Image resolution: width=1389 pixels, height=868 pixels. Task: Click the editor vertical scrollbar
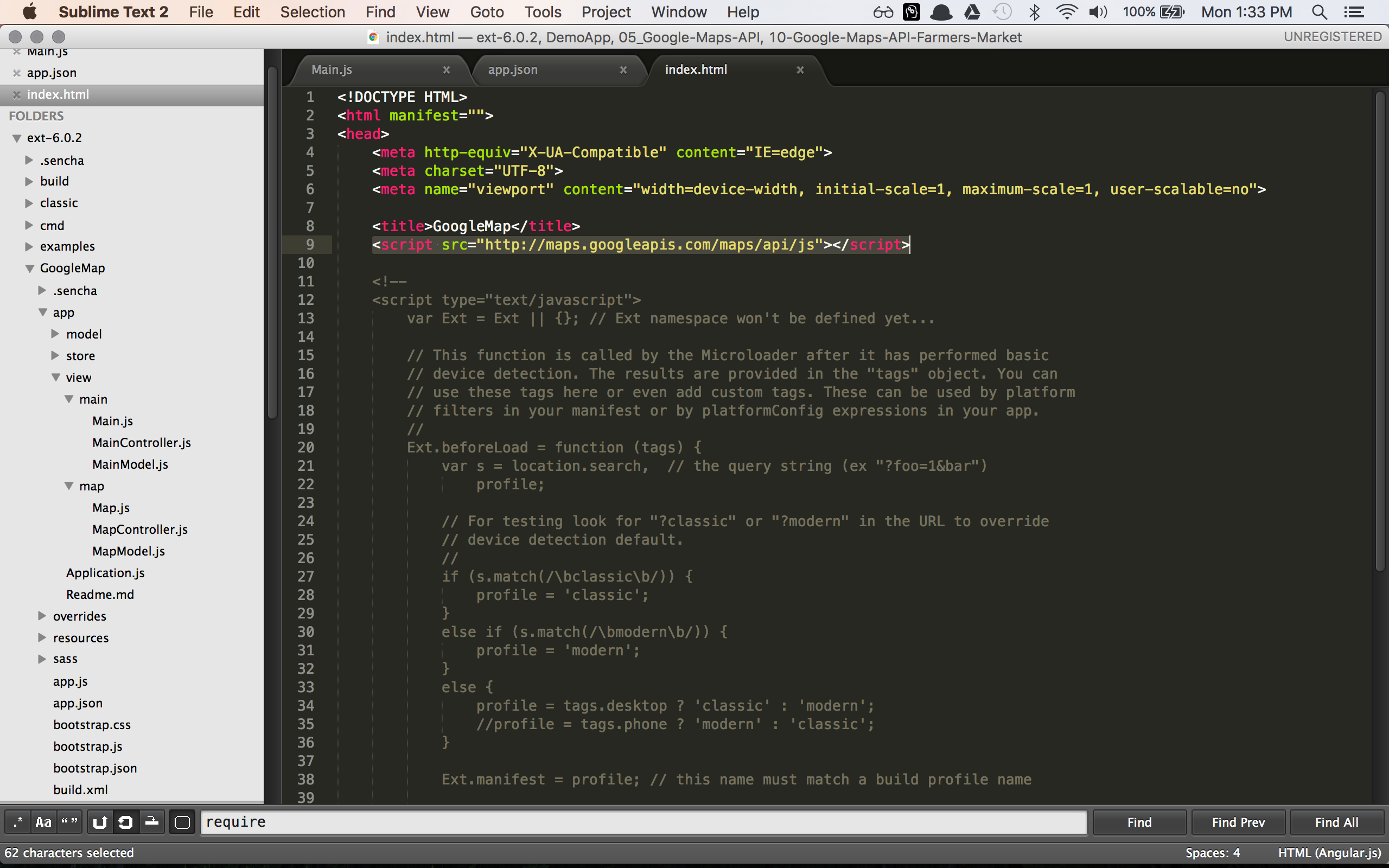coord(1380,333)
